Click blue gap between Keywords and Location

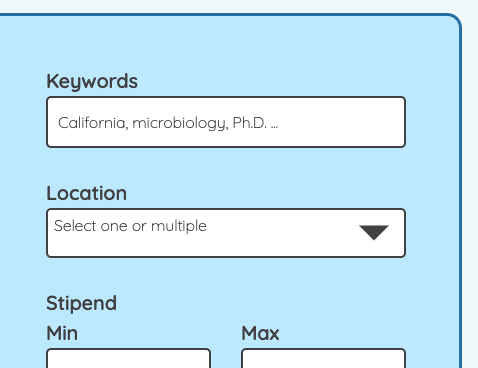coord(226,166)
